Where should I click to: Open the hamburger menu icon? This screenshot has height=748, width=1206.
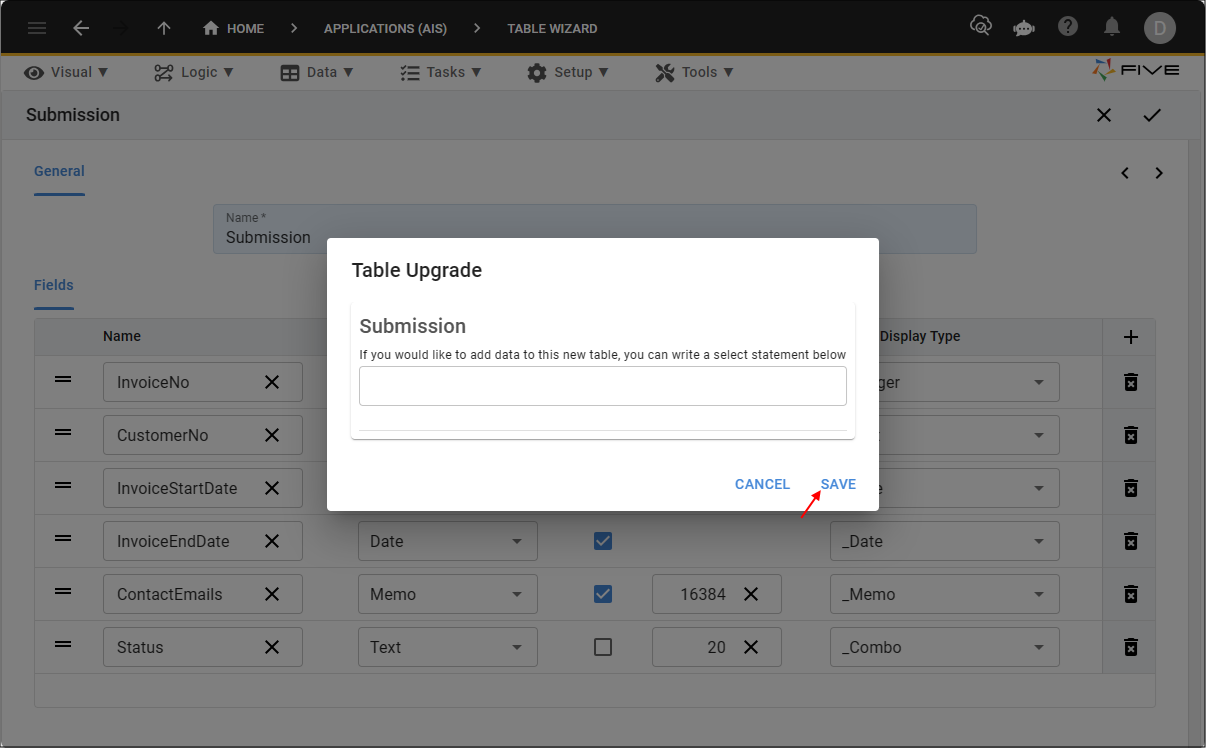point(37,28)
